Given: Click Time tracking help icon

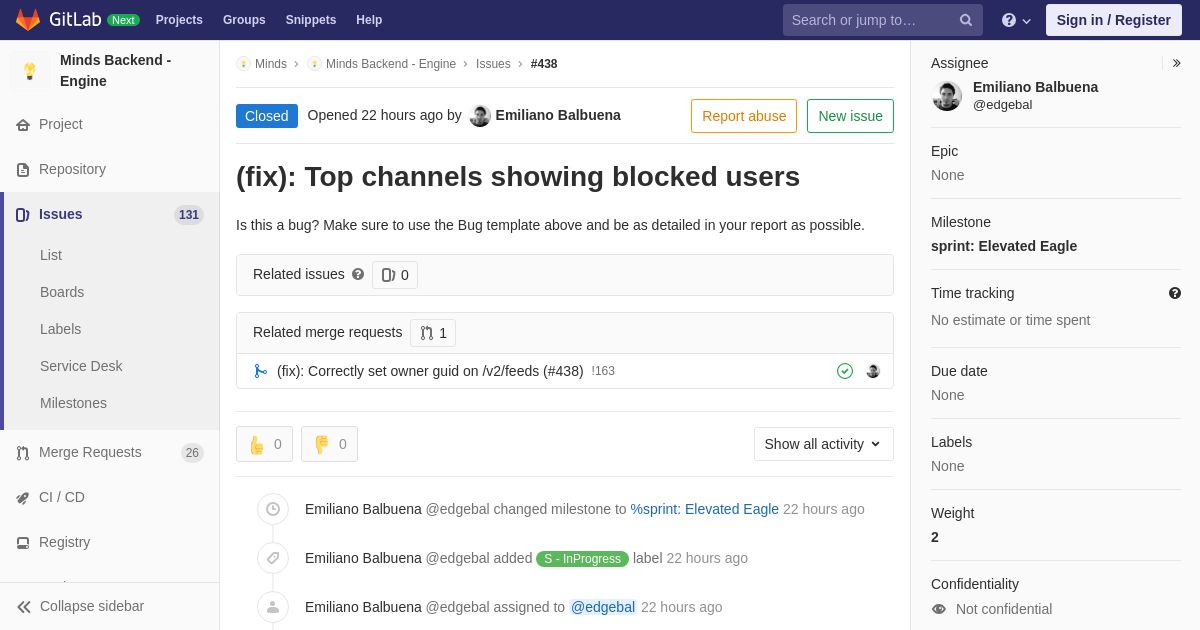Looking at the screenshot, I should [x=1175, y=293].
